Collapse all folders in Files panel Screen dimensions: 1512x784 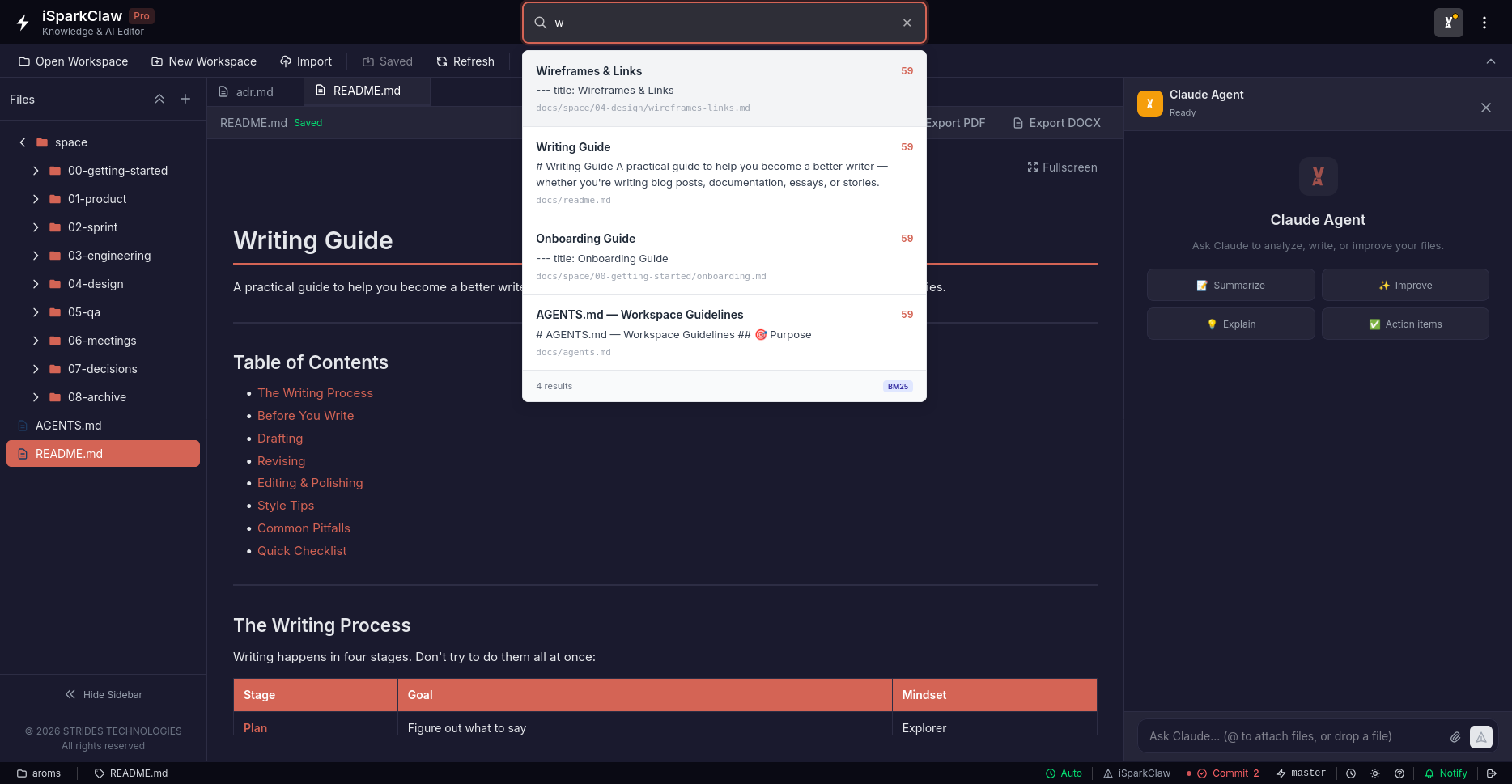(159, 99)
